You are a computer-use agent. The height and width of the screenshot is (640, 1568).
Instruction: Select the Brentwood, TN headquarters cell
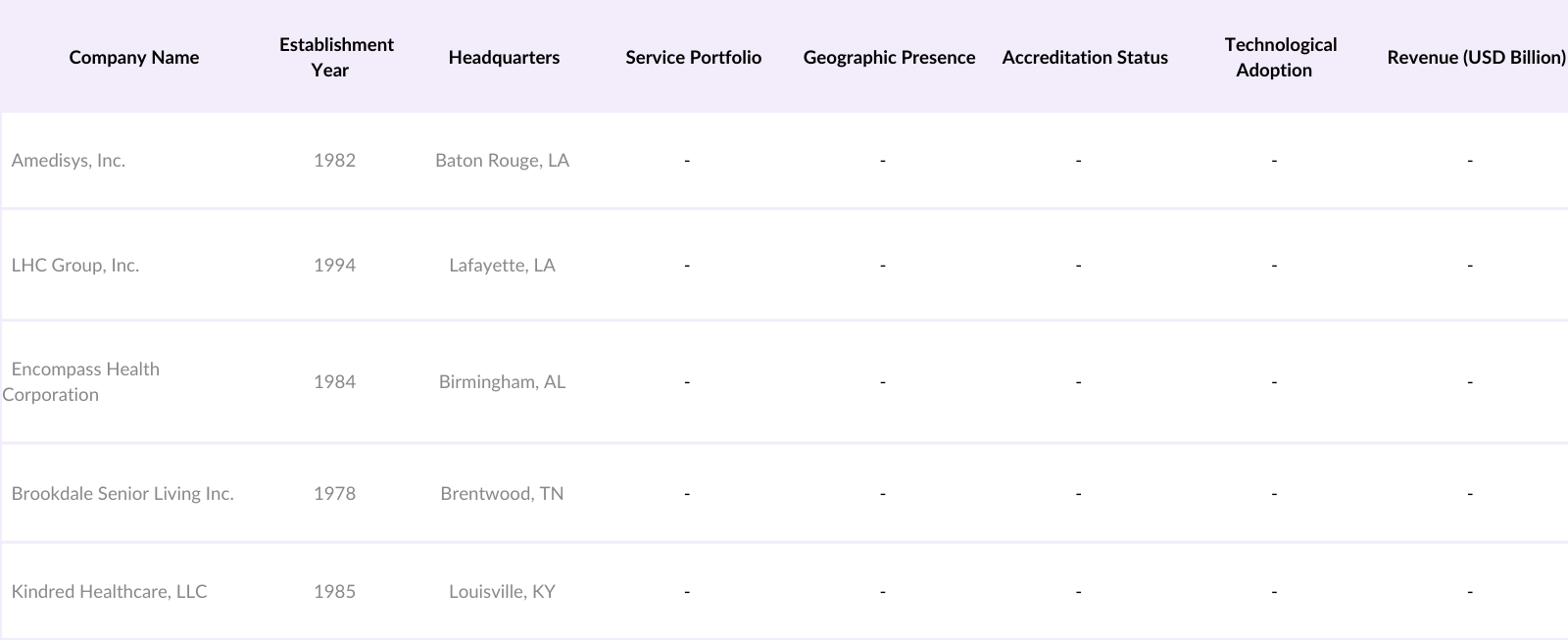(x=502, y=494)
